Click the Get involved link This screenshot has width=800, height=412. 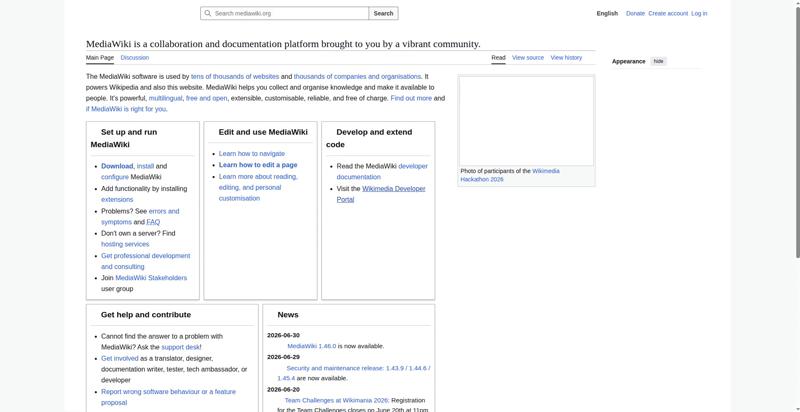coord(119,358)
